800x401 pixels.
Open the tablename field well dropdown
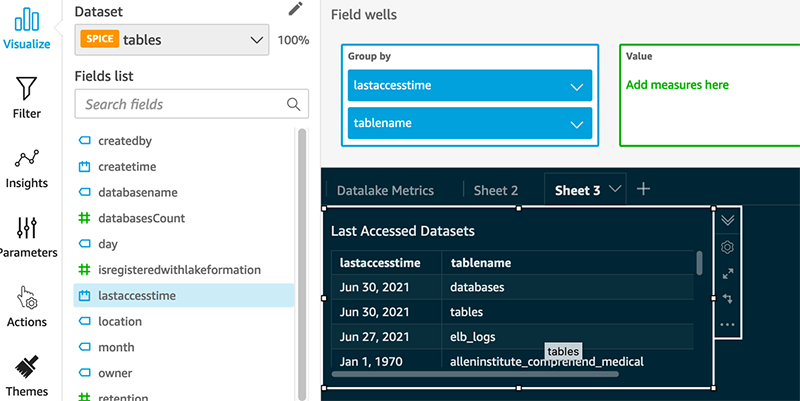pos(576,124)
